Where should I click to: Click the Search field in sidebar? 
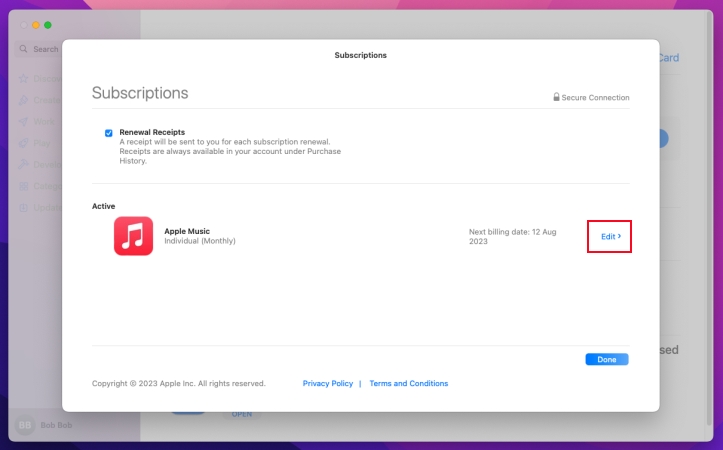tap(40, 48)
